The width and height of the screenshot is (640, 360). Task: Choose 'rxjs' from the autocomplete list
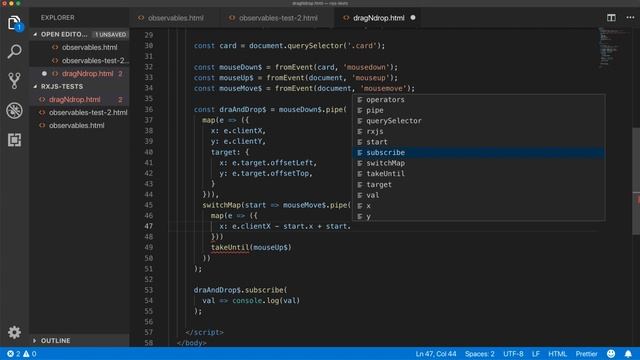coord(478,131)
